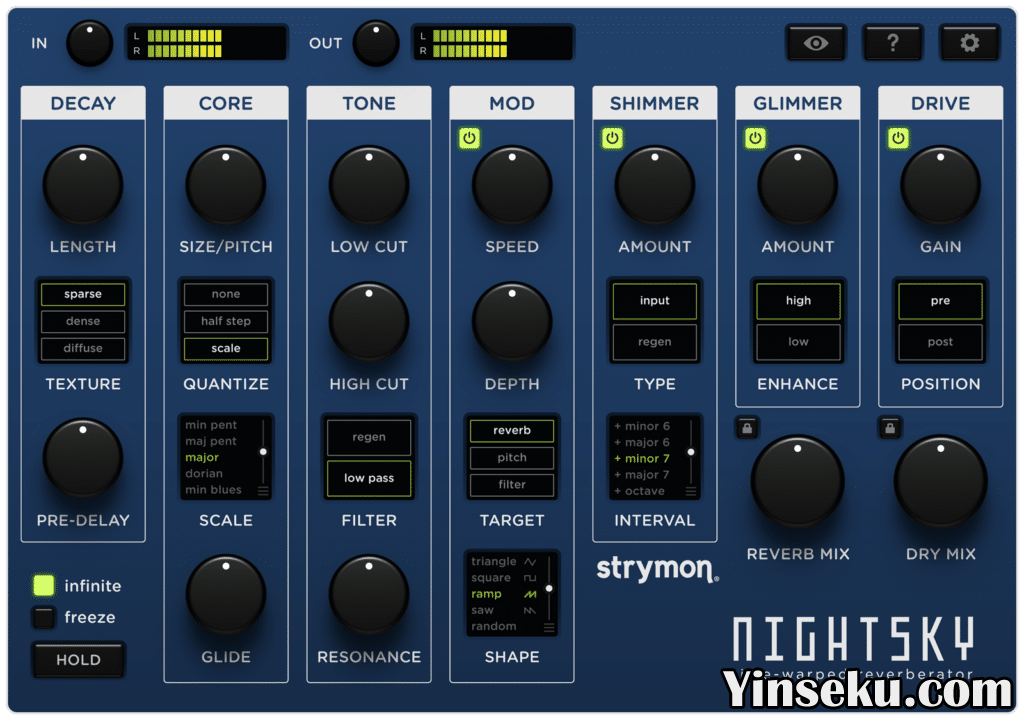
Task: Set Quantize to half step
Action: tap(226, 321)
